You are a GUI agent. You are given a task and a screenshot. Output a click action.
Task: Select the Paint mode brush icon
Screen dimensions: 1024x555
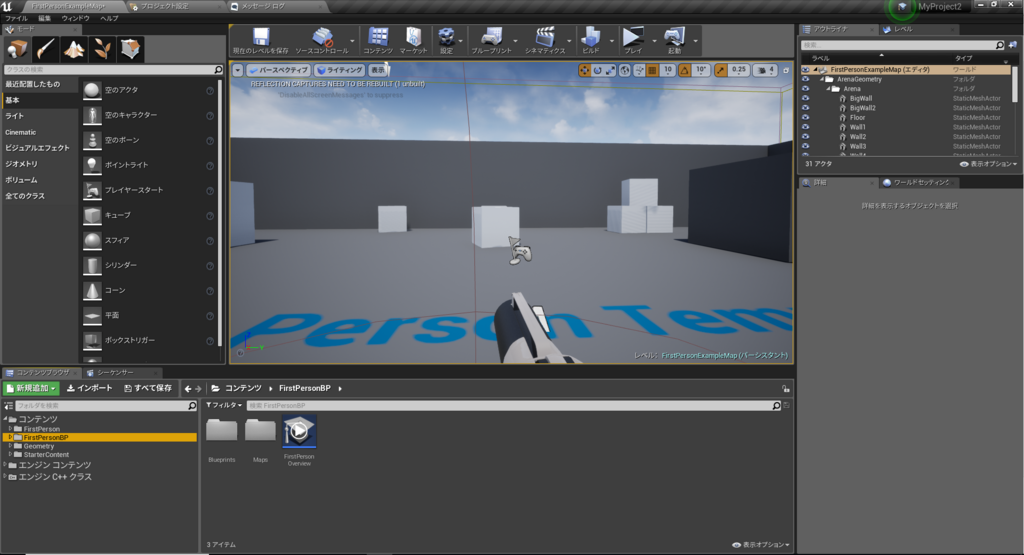click(x=45, y=49)
